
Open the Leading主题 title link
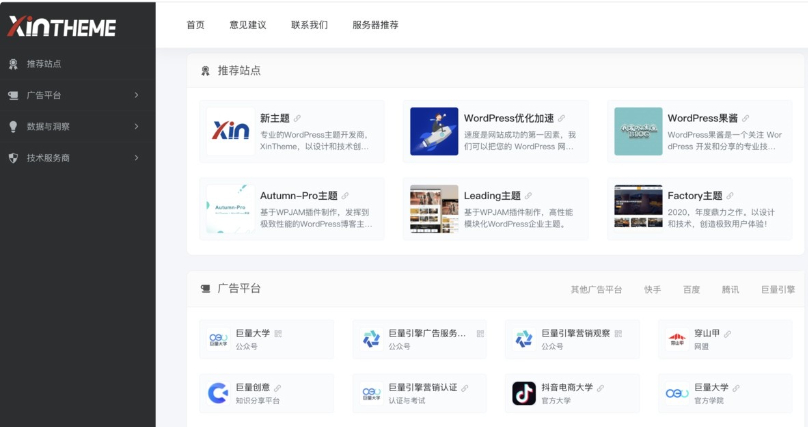click(492, 196)
